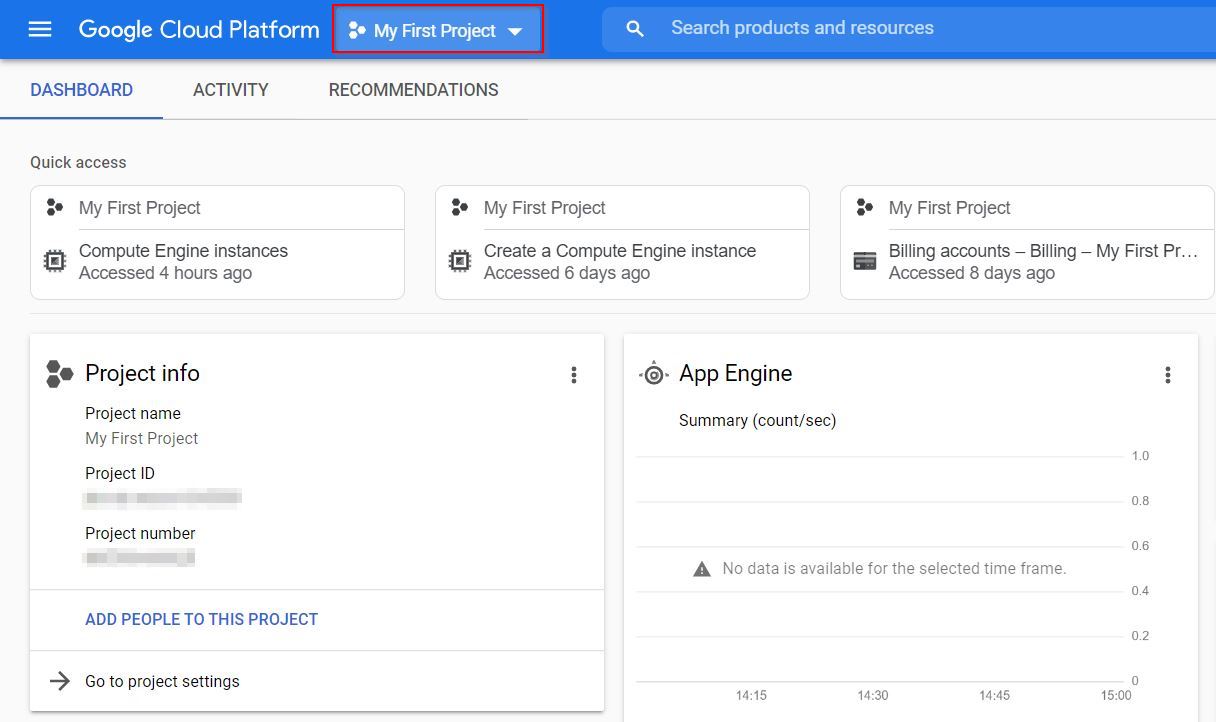Image resolution: width=1216 pixels, height=722 pixels.
Task: Open the My First Project selector dropdown
Action: pos(437,29)
